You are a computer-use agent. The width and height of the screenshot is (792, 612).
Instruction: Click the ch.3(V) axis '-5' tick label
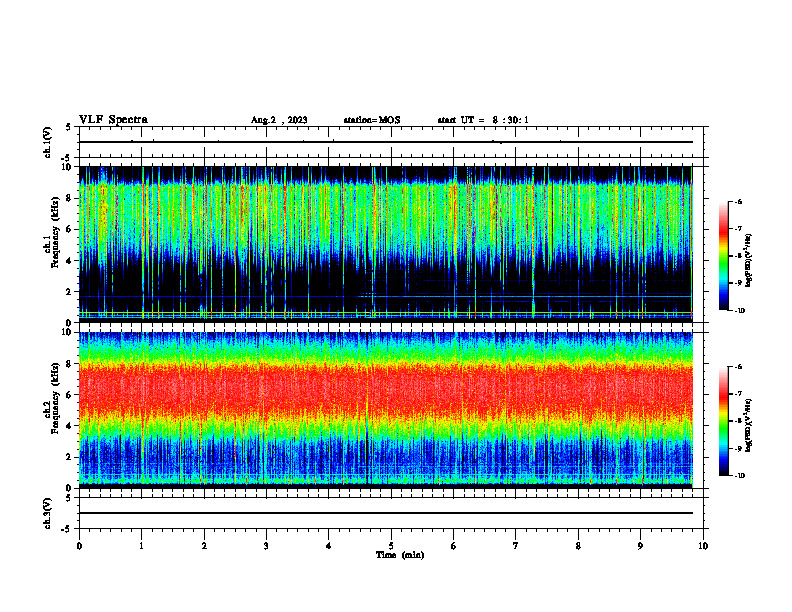pyautogui.click(x=67, y=529)
